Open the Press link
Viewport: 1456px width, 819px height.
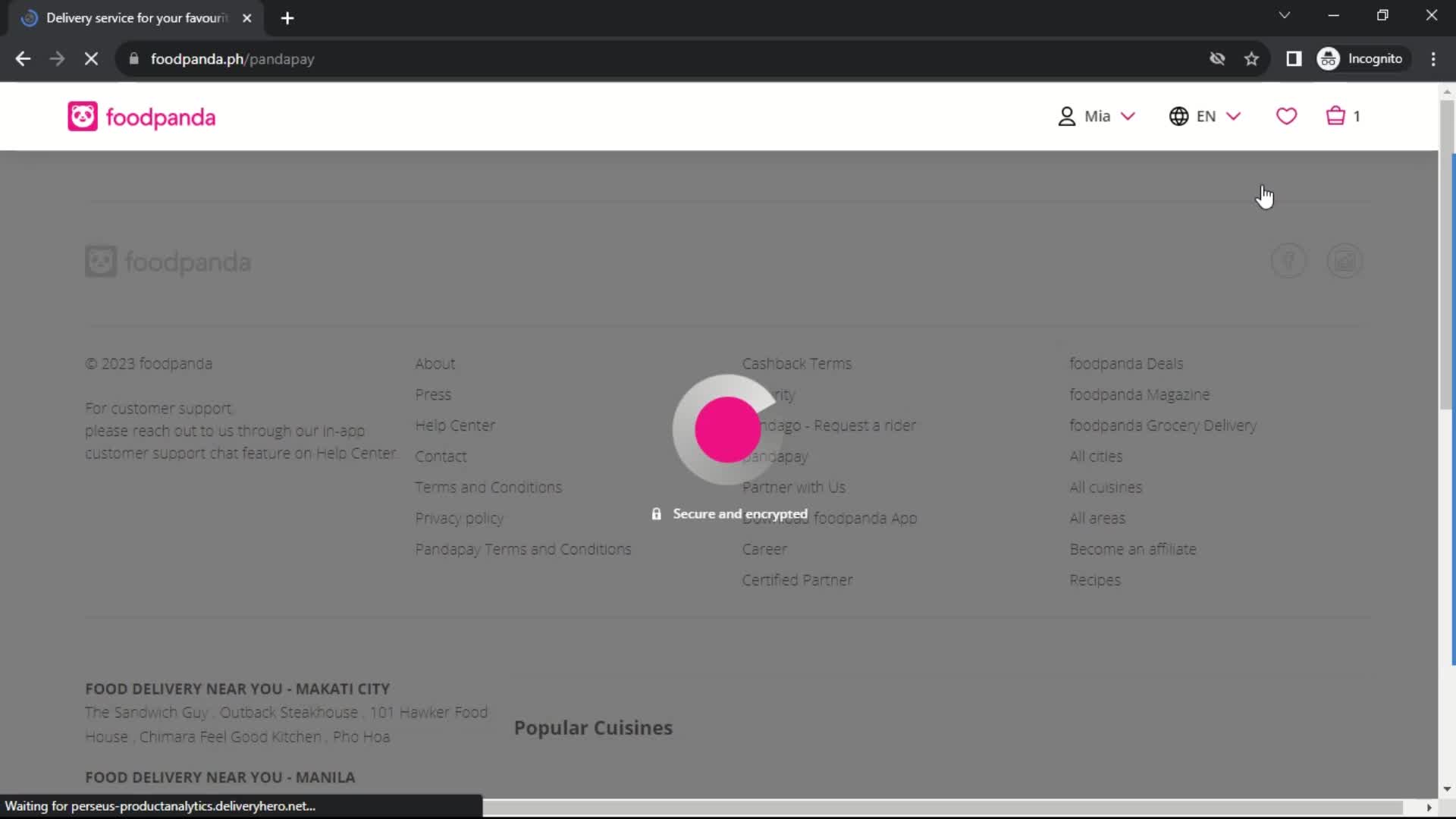(433, 394)
